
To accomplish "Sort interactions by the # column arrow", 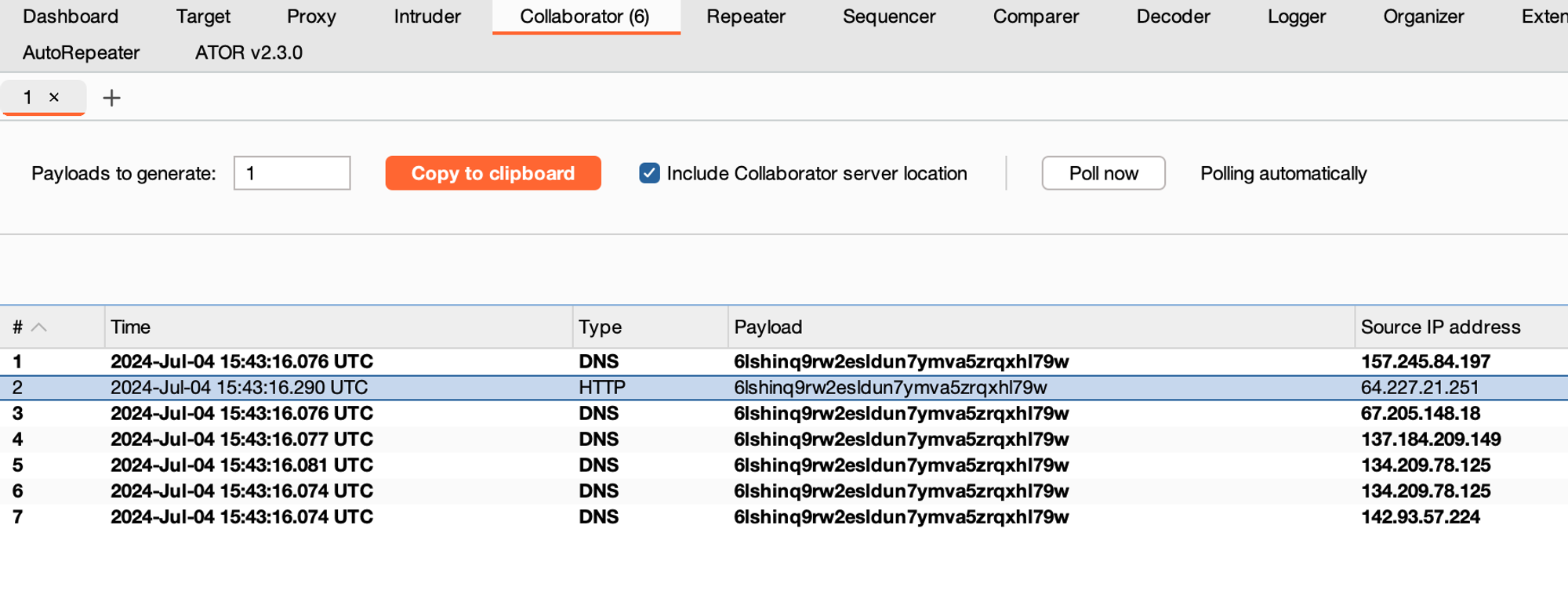I will (x=38, y=328).
